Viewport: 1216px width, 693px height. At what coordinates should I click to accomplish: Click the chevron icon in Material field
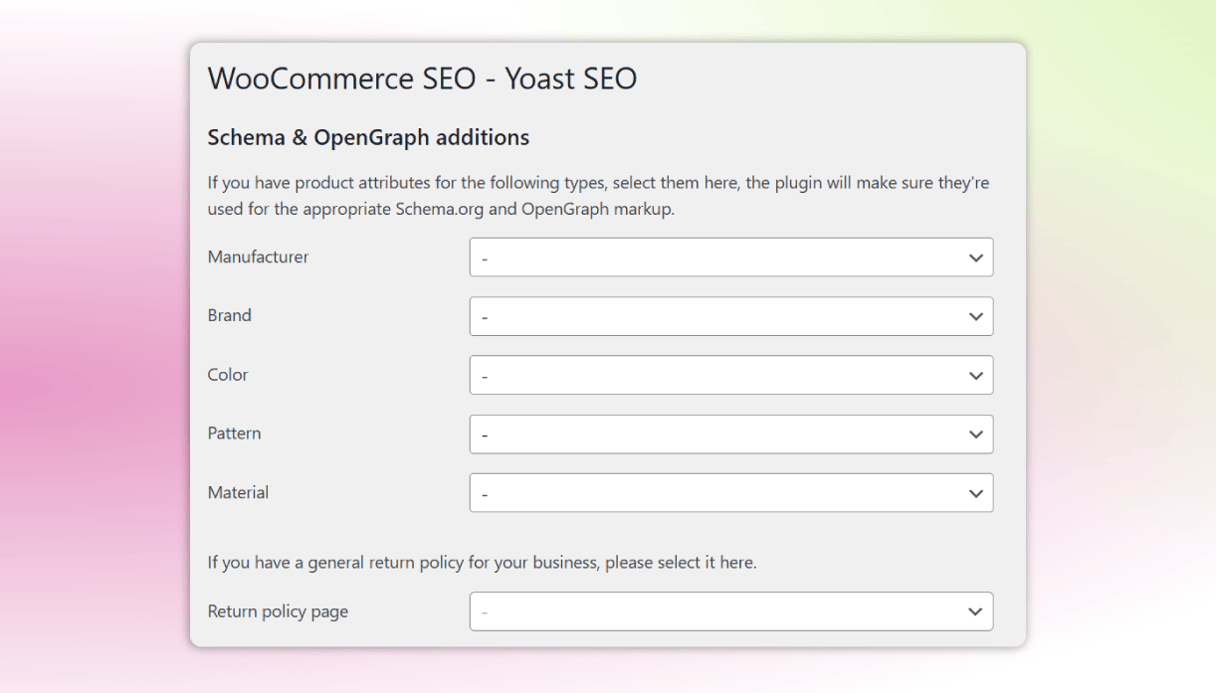point(976,494)
